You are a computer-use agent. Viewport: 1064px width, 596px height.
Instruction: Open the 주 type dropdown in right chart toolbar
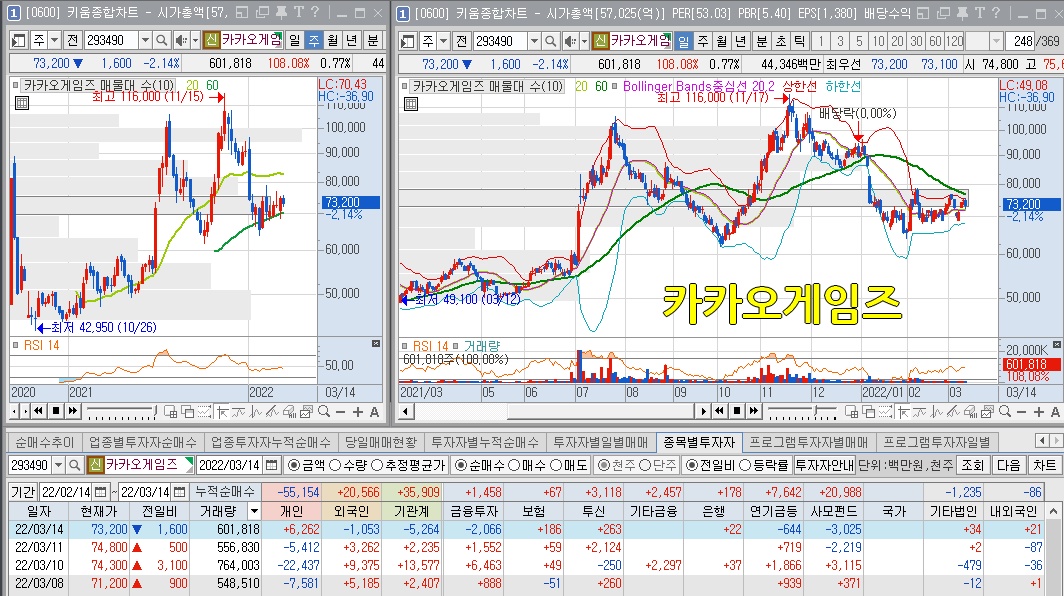[444, 41]
